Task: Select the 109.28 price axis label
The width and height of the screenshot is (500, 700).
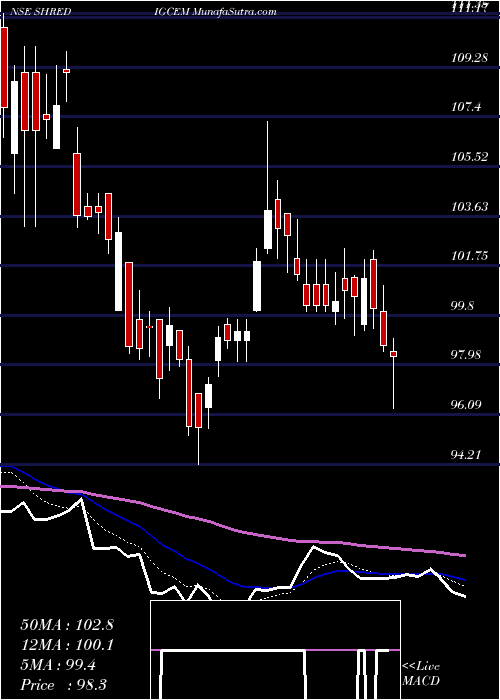Action: pos(469,58)
